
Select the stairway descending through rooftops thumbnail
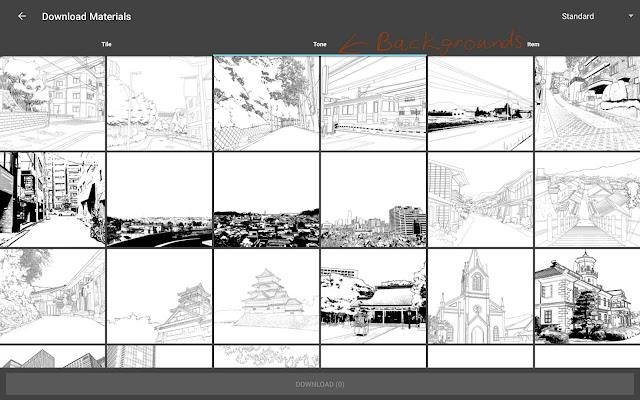(x=587, y=200)
